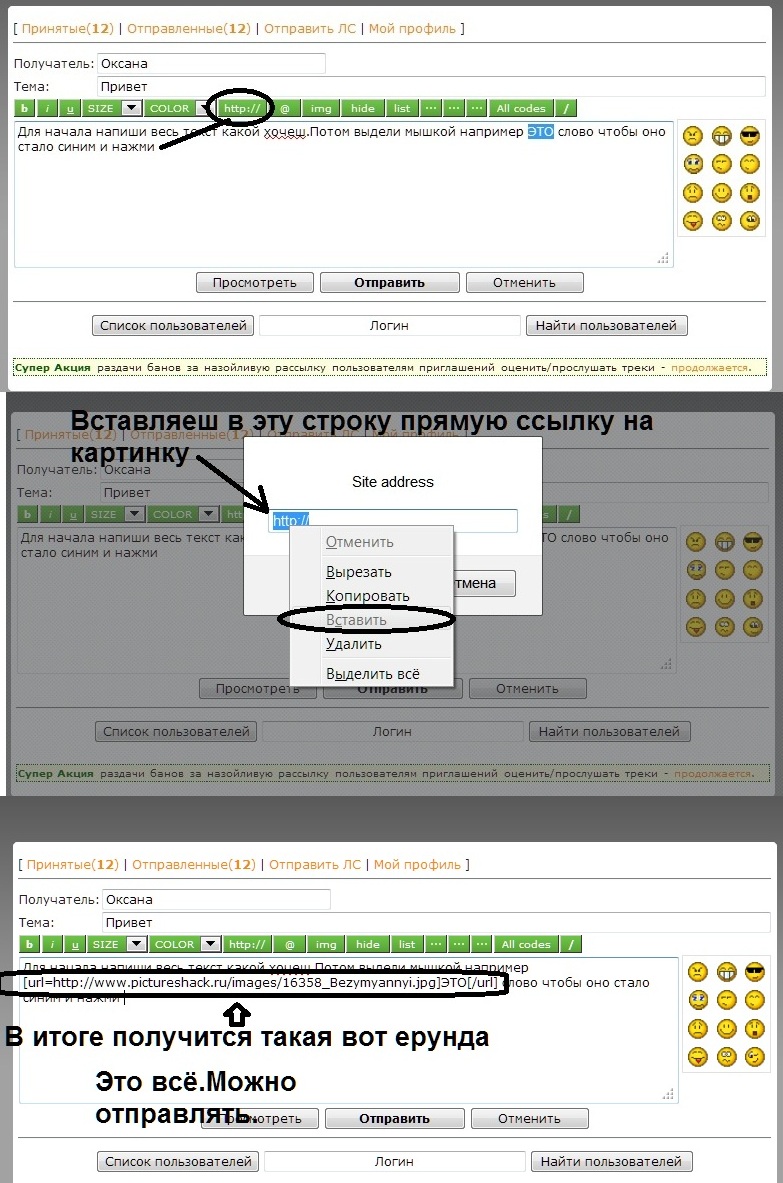Insert surprised smiley in top screenshot
This screenshot has height=1183, width=783.
[750, 192]
